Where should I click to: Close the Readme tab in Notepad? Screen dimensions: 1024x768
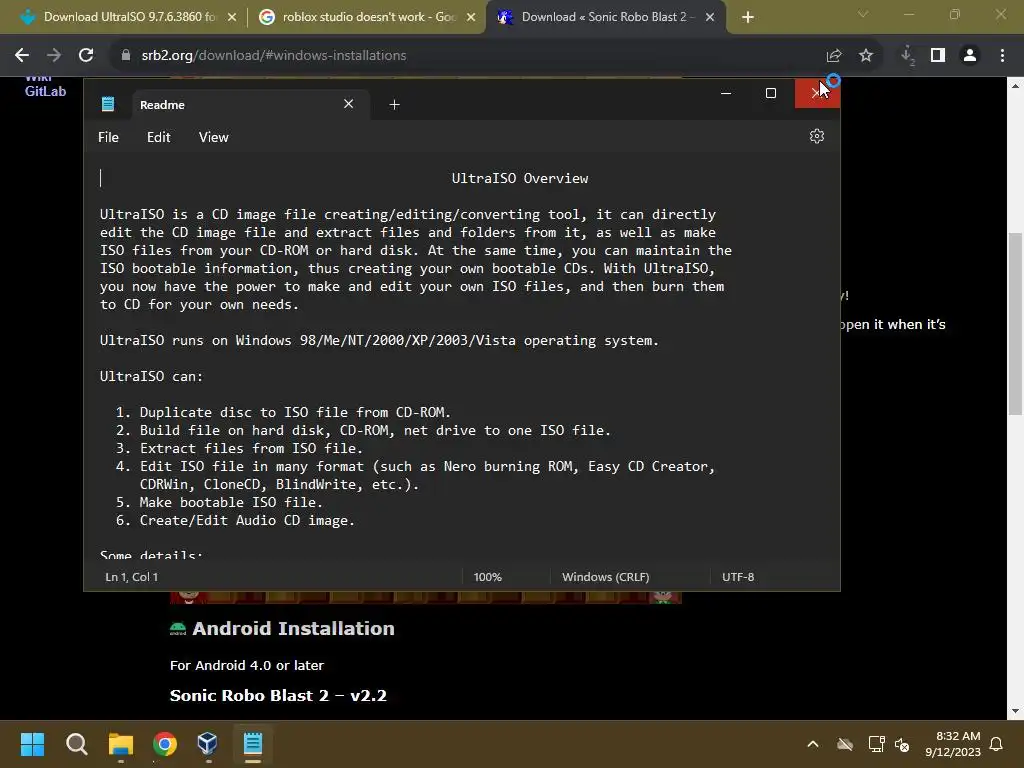349,104
